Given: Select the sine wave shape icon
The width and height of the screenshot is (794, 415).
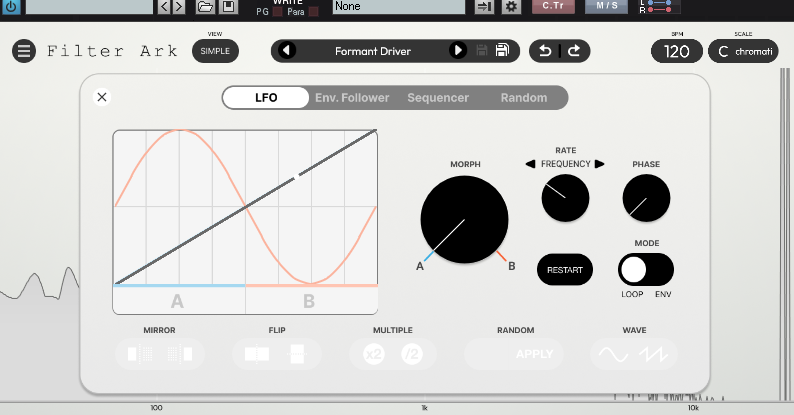Looking at the screenshot, I should 612,355.
